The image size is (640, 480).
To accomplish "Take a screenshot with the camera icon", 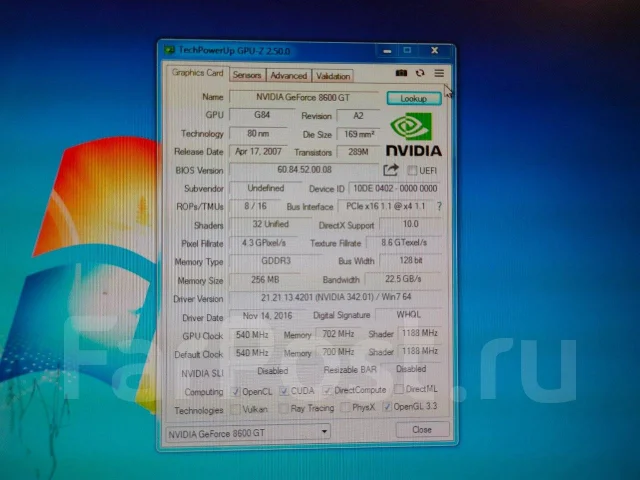I will coord(401,73).
